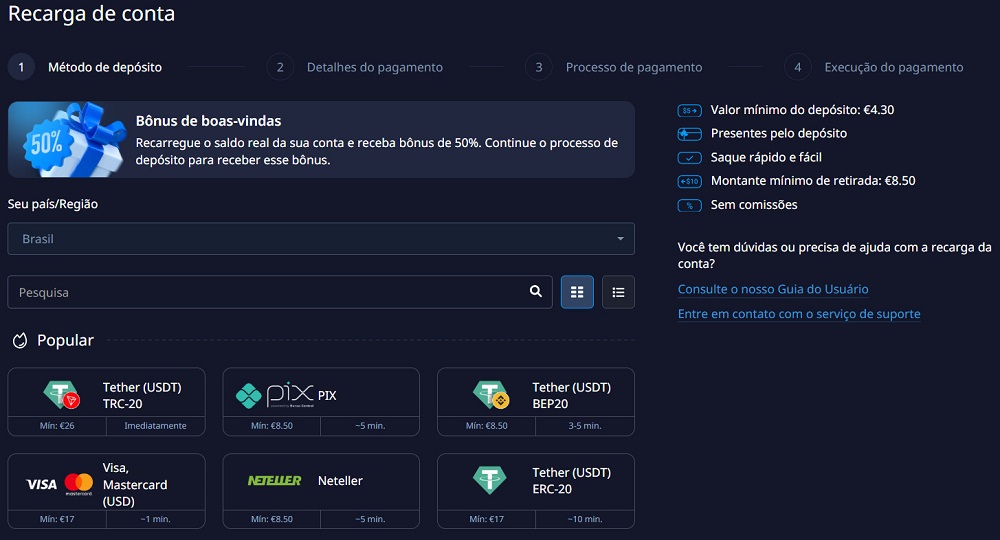Go to step 2 Detalhes do pagamento
Image resolution: width=1000 pixels, height=540 pixels.
coord(355,67)
